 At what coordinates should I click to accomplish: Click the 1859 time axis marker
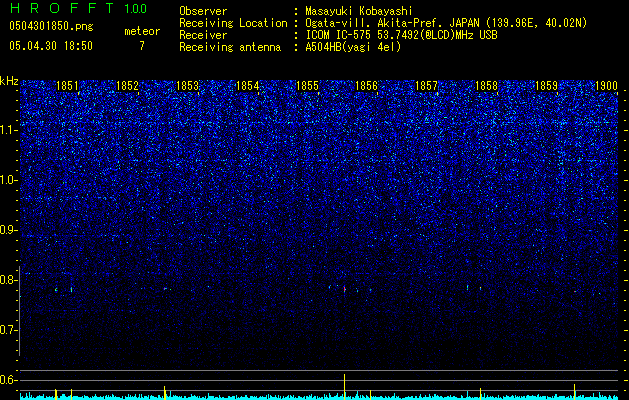pos(546,86)
